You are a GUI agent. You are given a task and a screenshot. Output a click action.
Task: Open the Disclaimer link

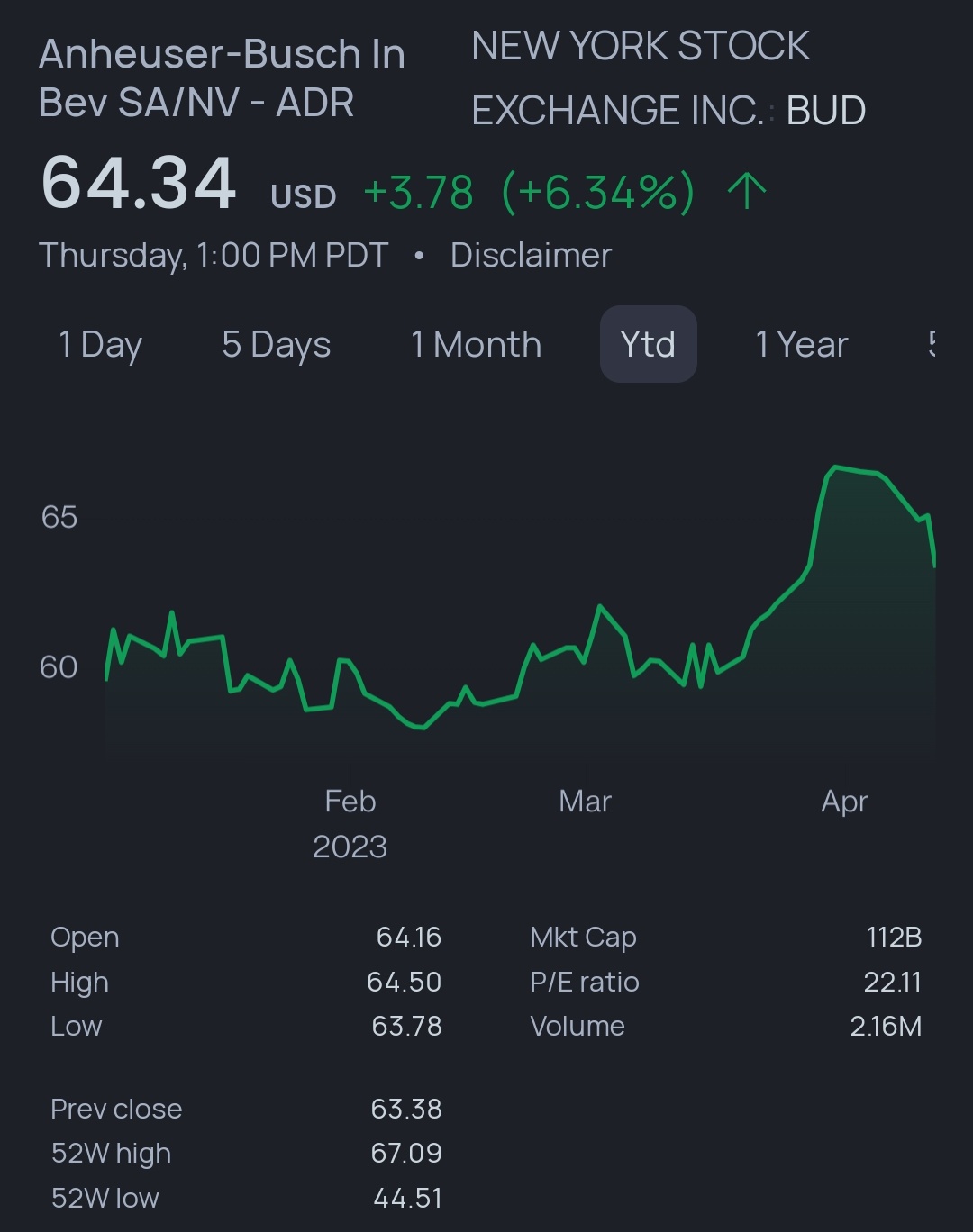(531, 255)
